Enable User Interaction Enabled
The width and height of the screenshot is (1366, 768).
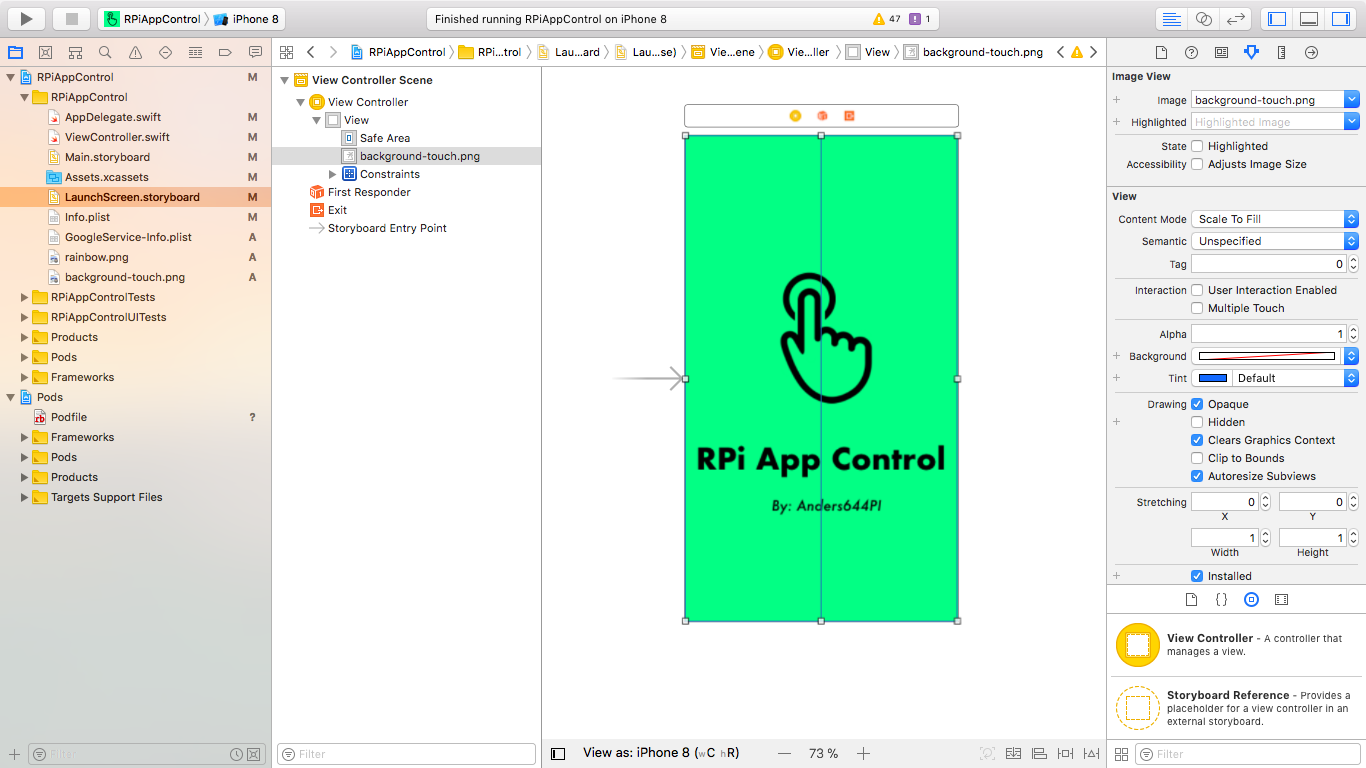click(x=1199, y=290)
